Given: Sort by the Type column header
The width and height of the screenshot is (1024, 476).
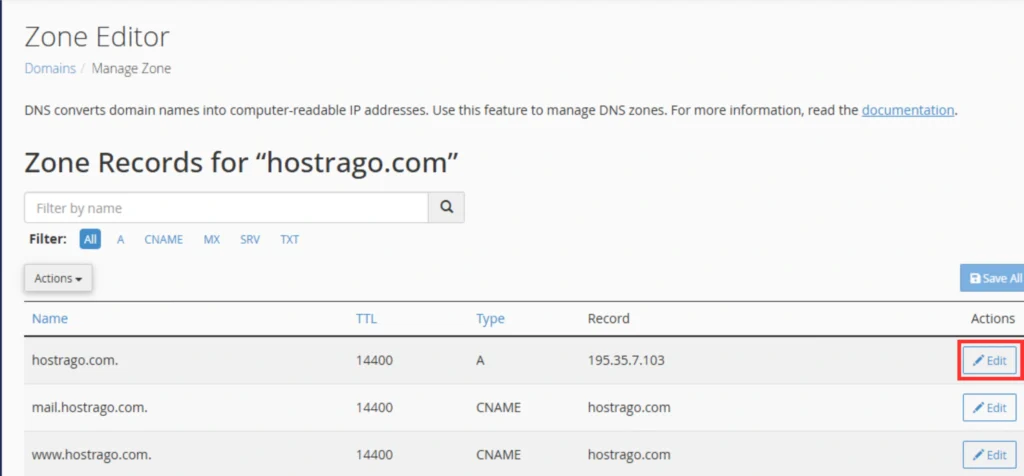Looking at the screenshot, I should tap(490, 319).
